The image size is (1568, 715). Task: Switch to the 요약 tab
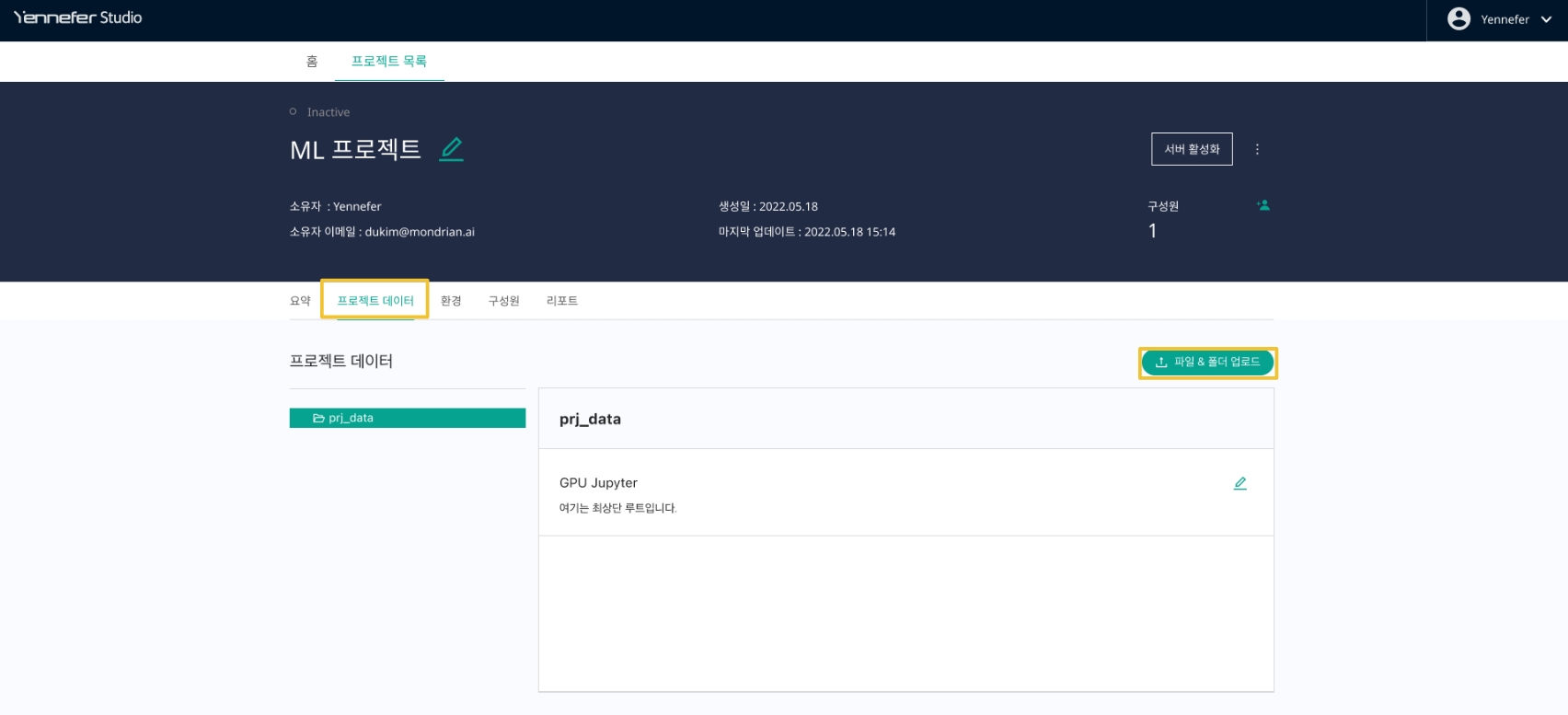300,301
